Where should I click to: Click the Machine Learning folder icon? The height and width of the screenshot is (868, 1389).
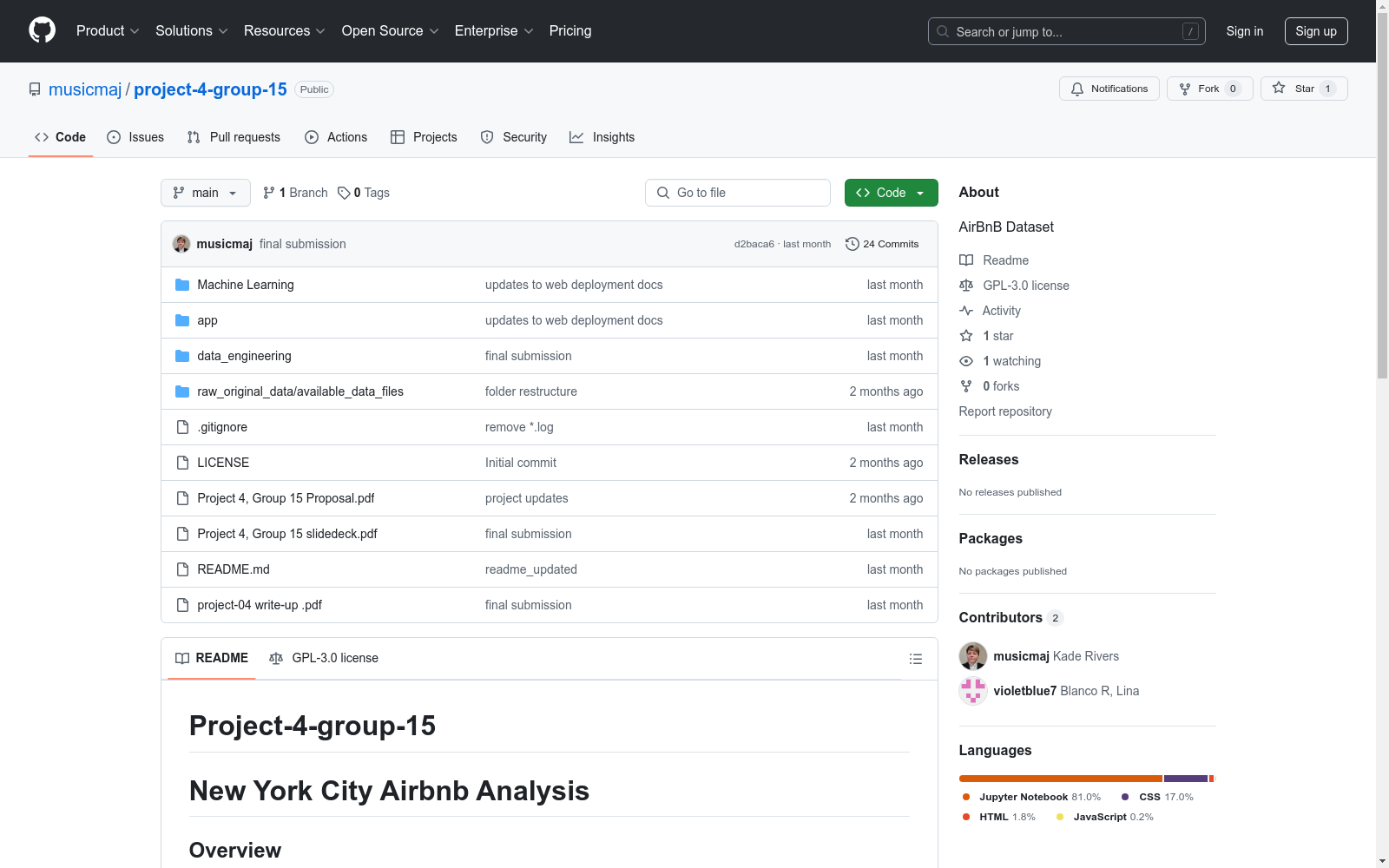click(x=182, y=285)
